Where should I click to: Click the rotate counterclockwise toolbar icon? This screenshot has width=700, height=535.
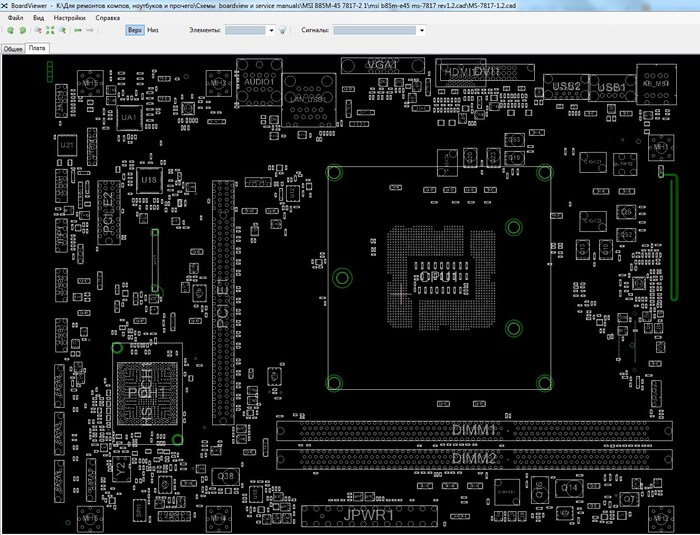(x=9, y=30)
